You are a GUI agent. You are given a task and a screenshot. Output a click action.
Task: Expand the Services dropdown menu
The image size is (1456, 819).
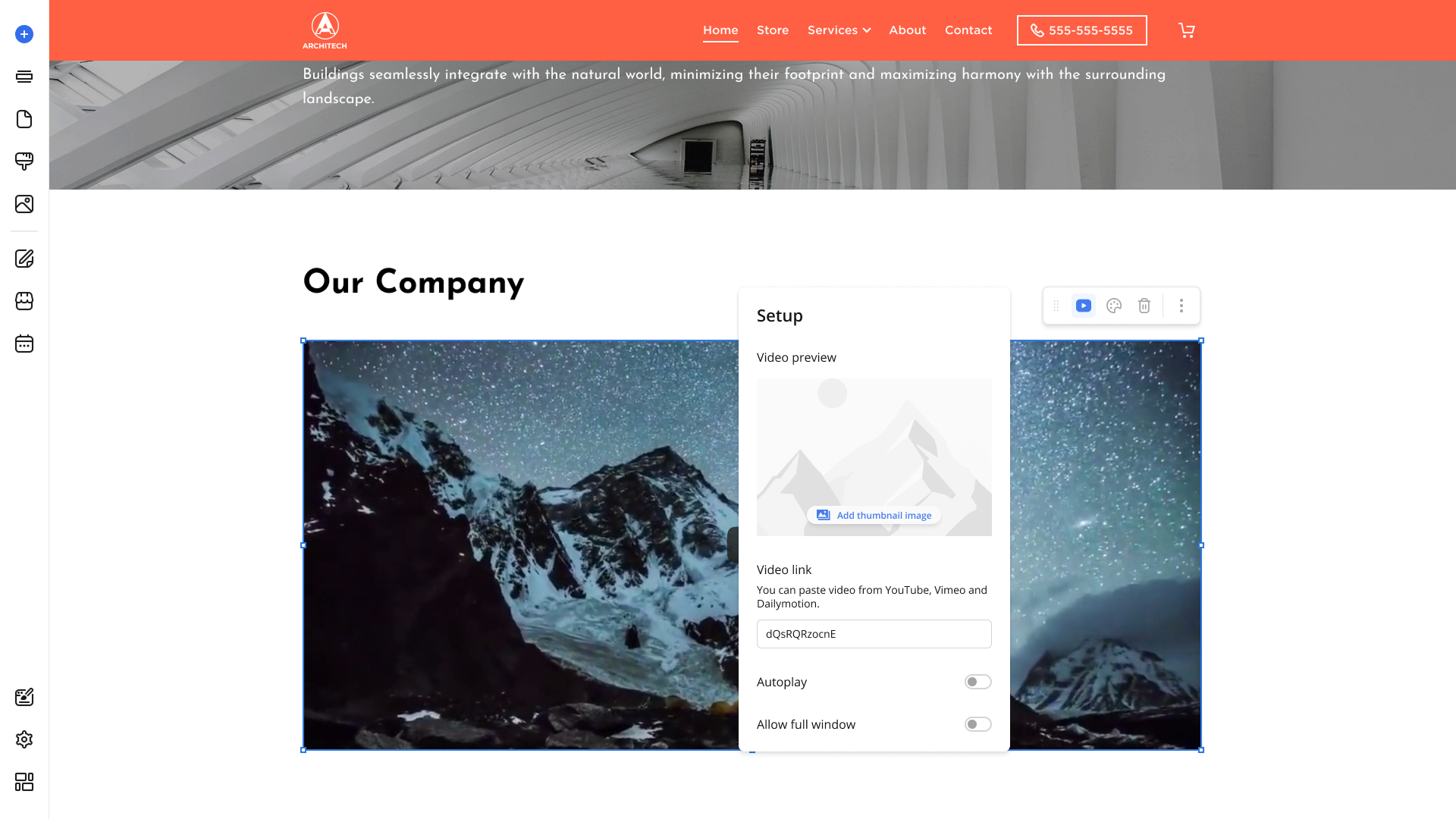click(x=839, y=30)
